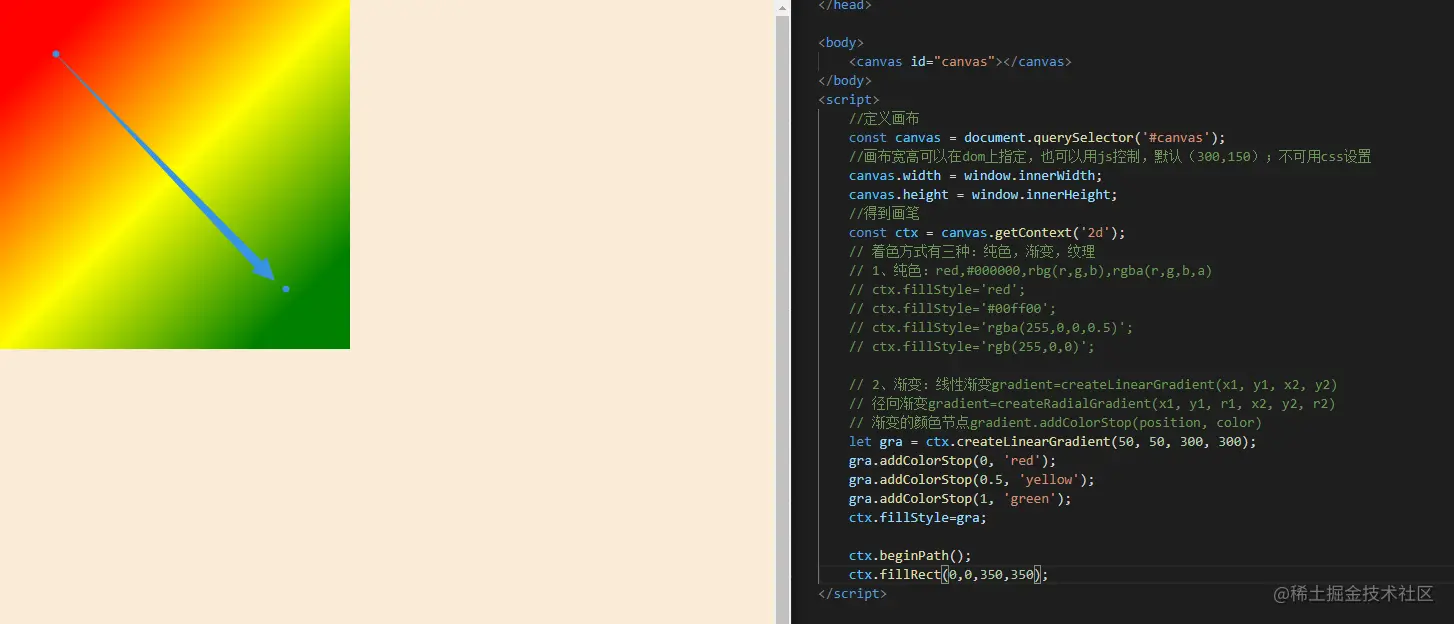
Task: Click the line ctx.fillStyle=gra;
Action: pyautogui.click(x=918, y=518)
